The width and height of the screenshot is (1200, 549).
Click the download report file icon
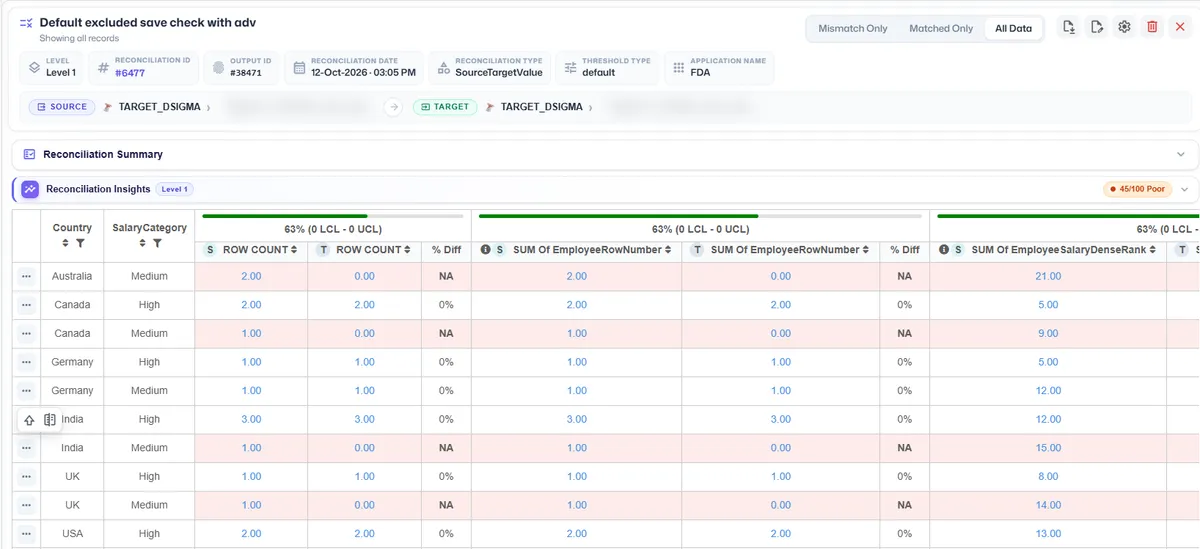tap(1069, 27)
